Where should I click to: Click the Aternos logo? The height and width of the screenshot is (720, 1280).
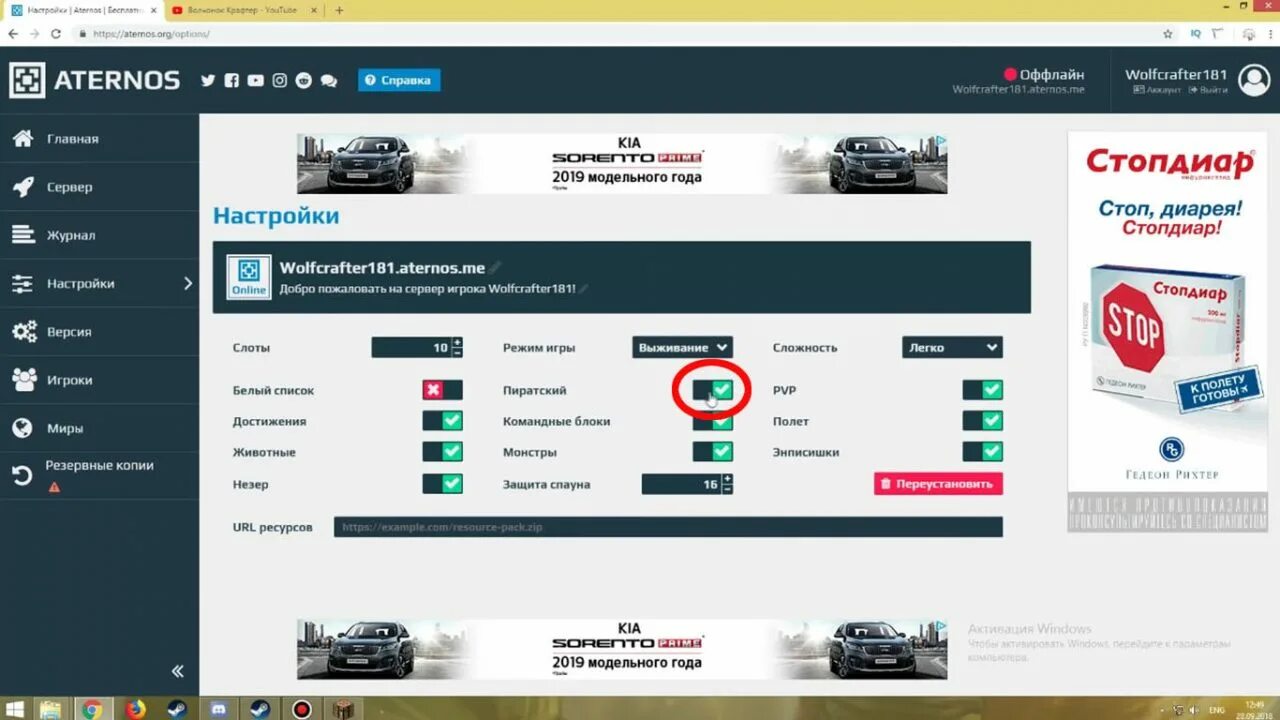95,80
